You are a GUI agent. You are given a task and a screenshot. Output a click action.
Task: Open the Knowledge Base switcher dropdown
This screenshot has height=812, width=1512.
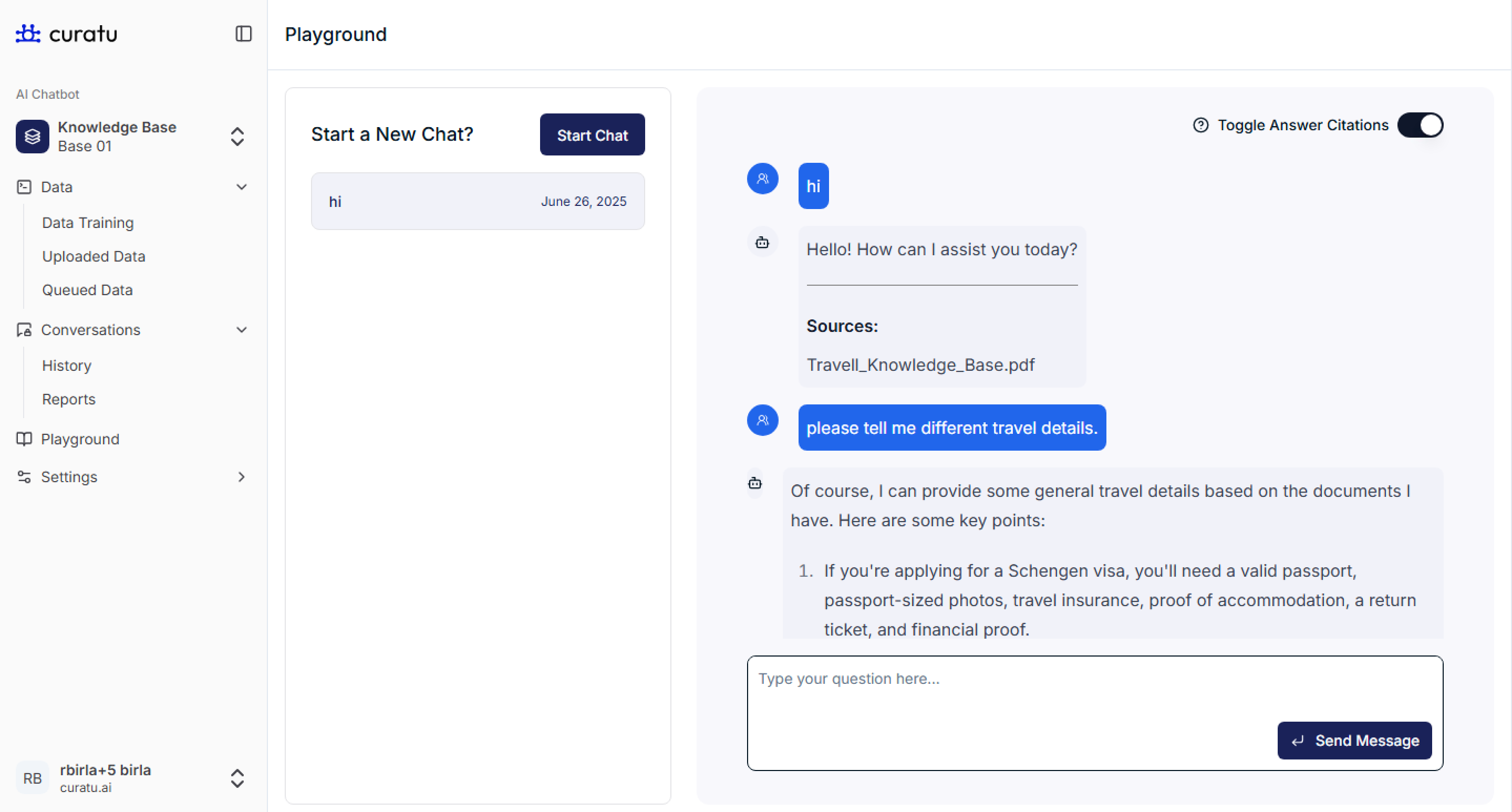tap(237, 137)
